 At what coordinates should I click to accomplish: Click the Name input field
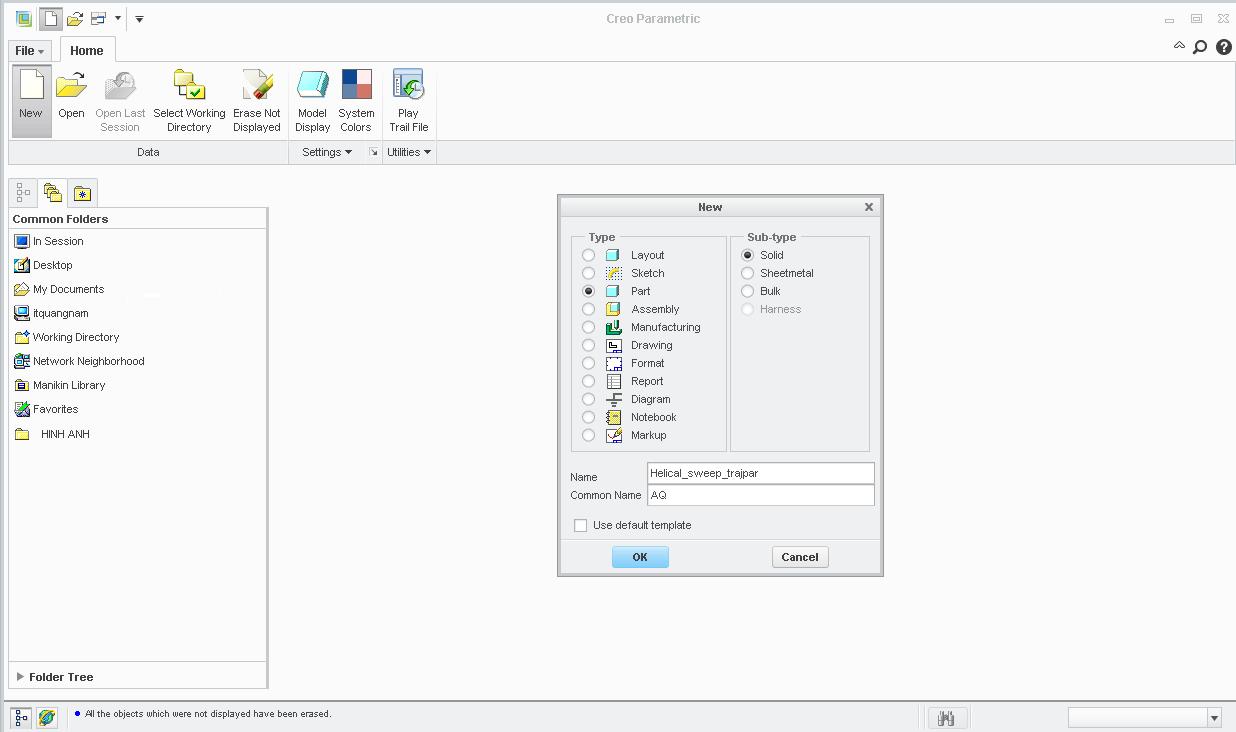pyautogui.click(x=761, y=473)
